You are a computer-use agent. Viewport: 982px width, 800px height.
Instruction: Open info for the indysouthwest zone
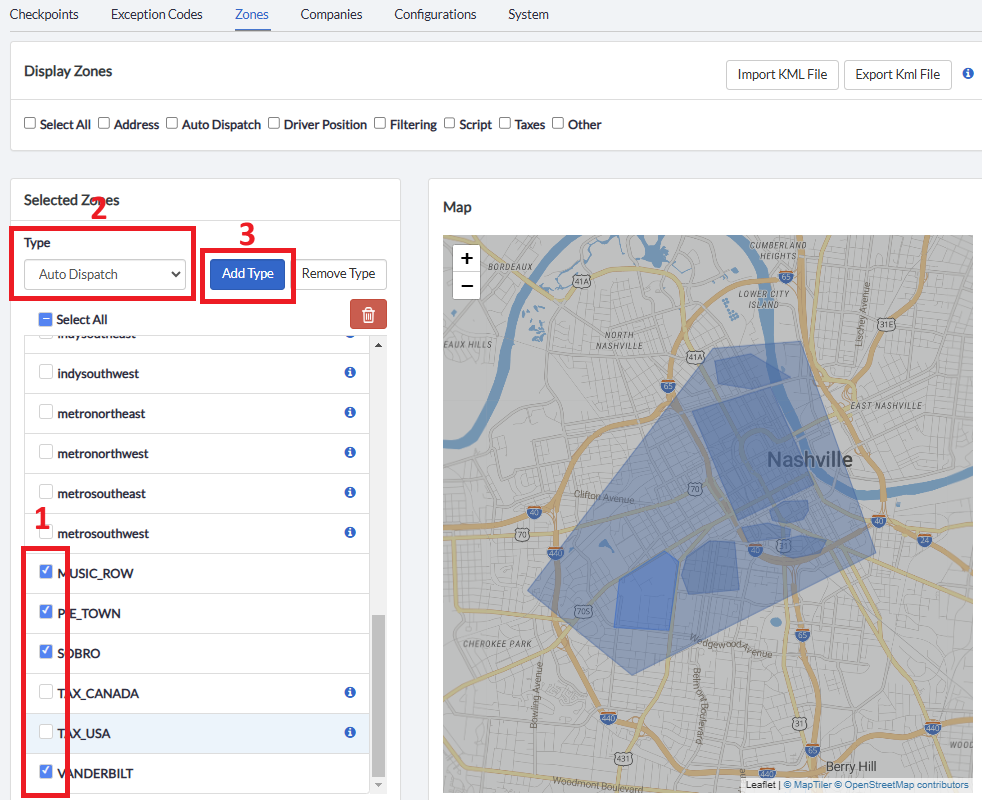coord(350,372)
